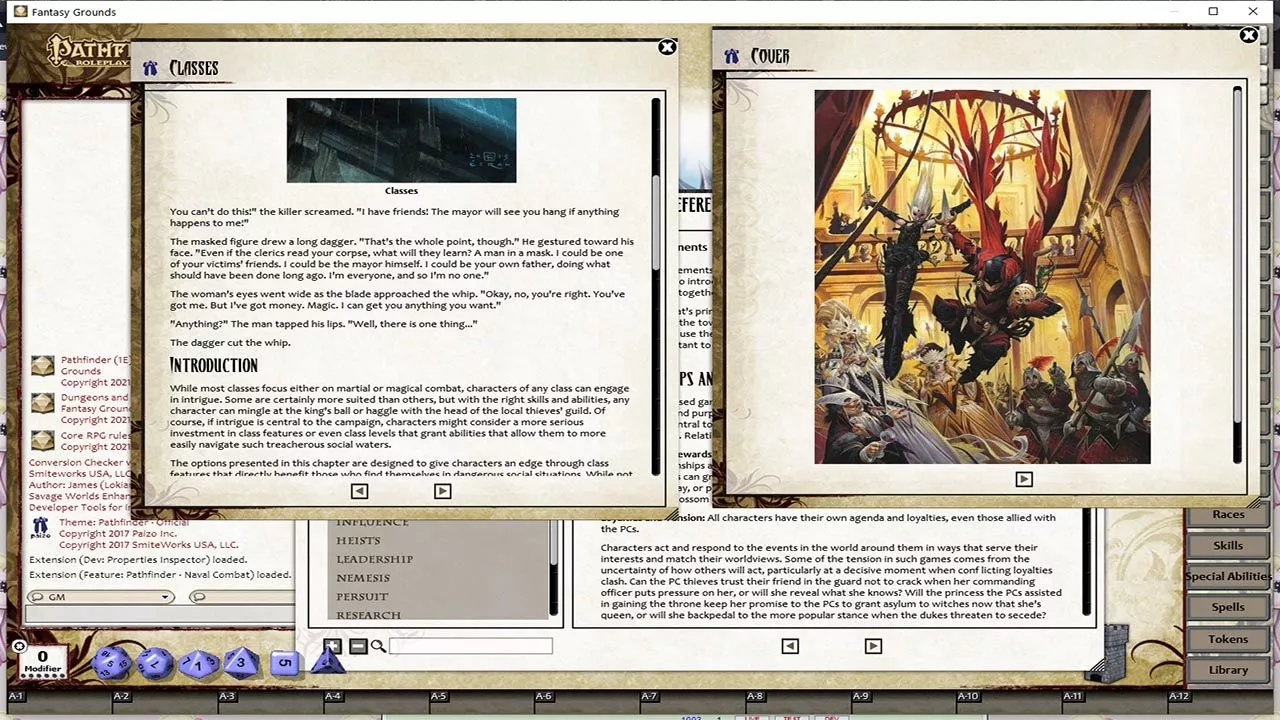Image resolution: width=1280 pixels, height=720 pixels.
Task: Go to previous page in reference manual
Action: point(789,646)
